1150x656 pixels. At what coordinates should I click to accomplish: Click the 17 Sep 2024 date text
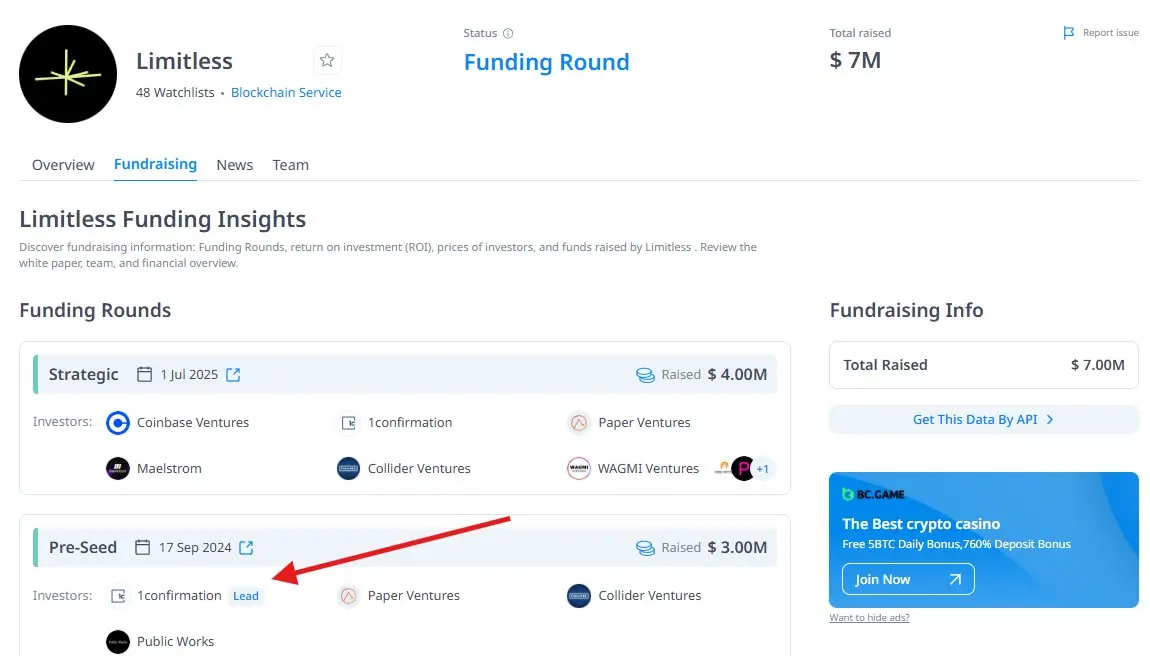tap(195, 548)
